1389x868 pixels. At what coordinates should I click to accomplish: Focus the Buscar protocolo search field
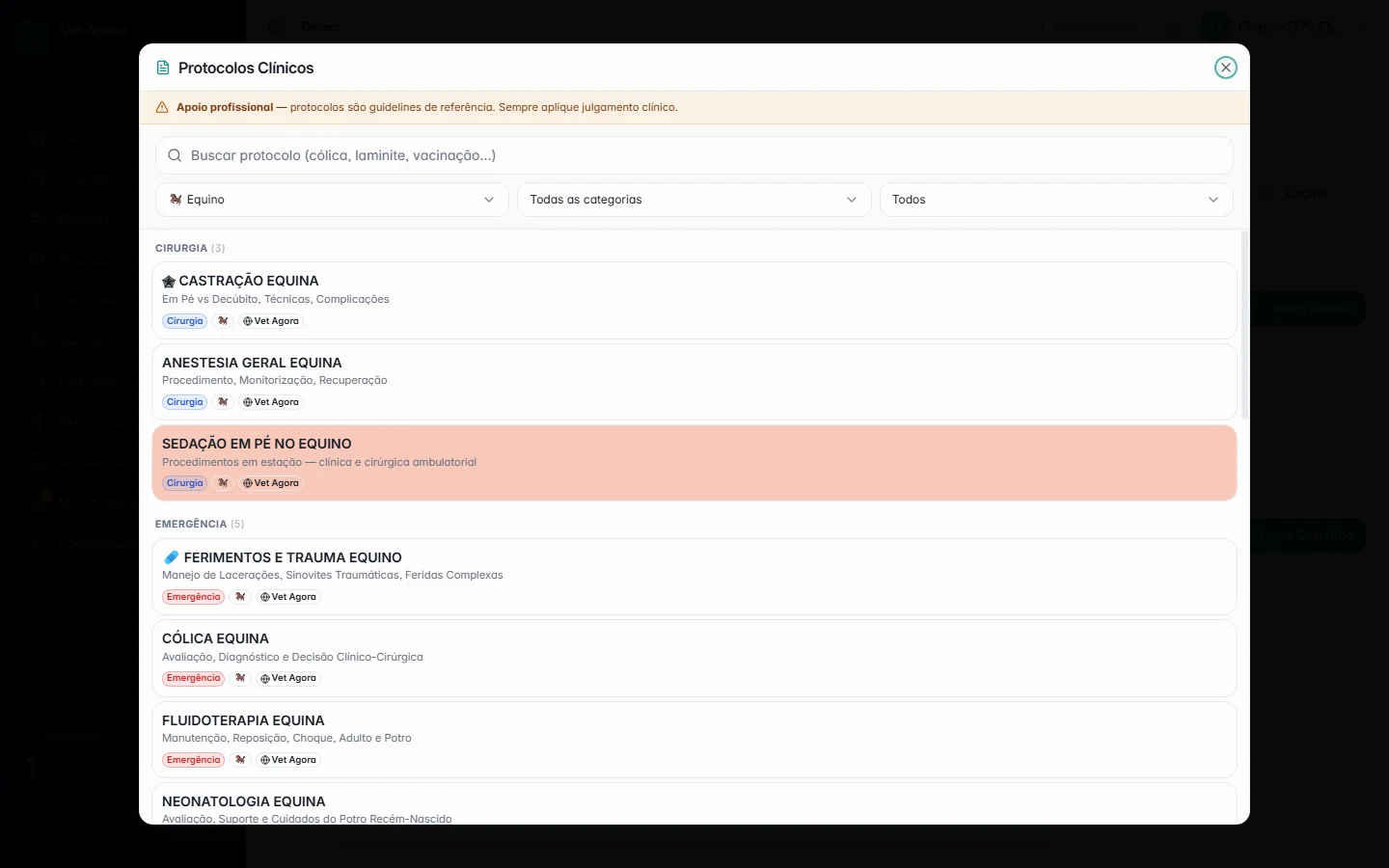pyautogui.click(x=694, y=155)
